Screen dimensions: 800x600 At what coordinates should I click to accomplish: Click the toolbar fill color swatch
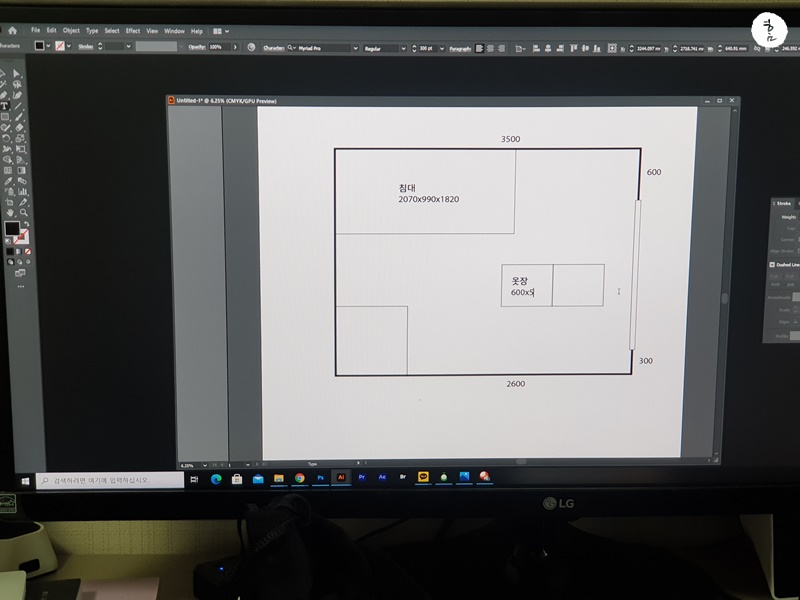click(12, 228)
